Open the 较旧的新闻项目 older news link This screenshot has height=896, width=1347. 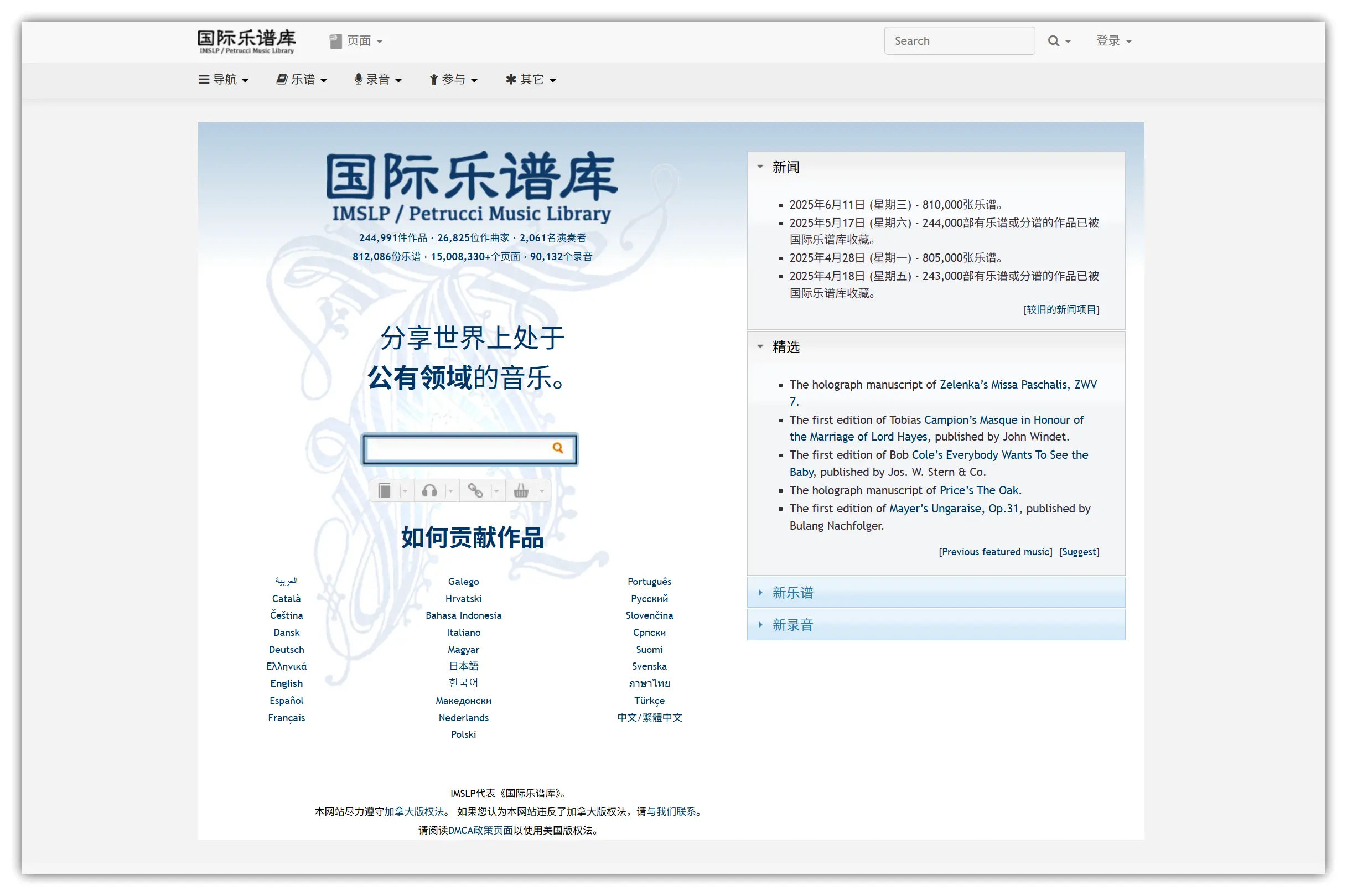(1061, 310)
